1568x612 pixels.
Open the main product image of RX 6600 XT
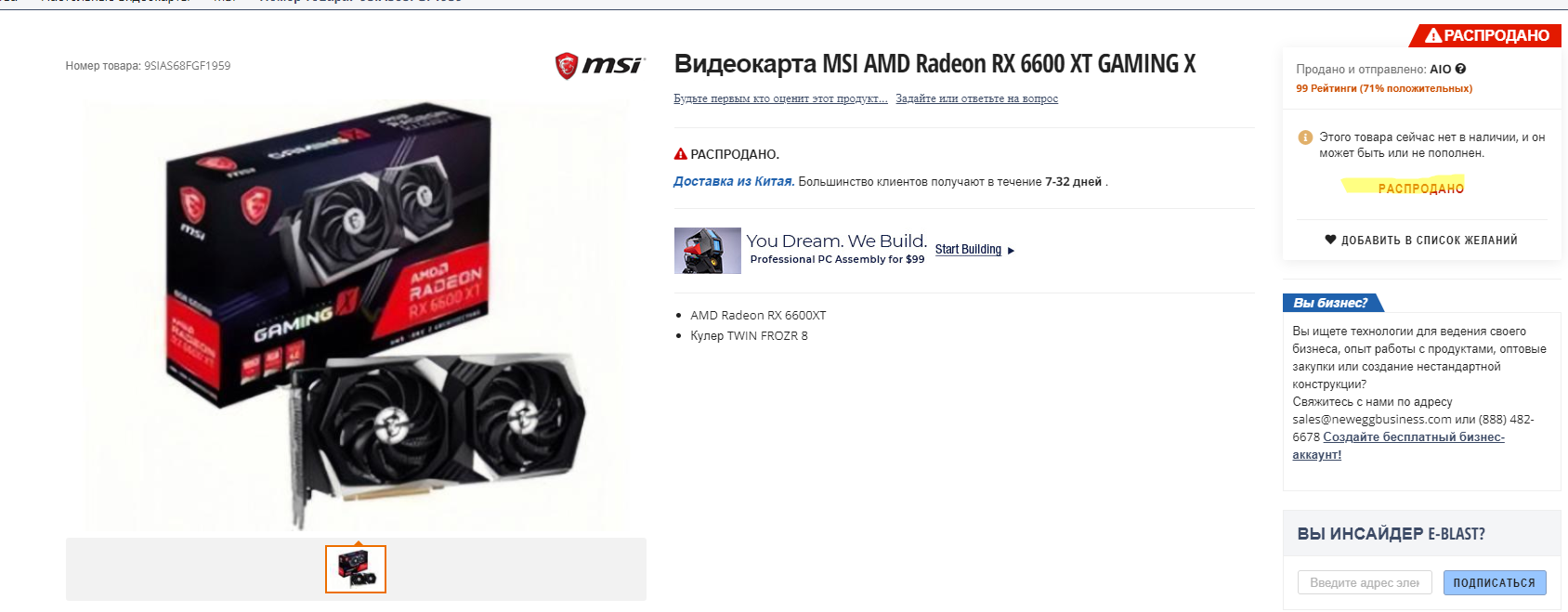click(x=358, y=316)
